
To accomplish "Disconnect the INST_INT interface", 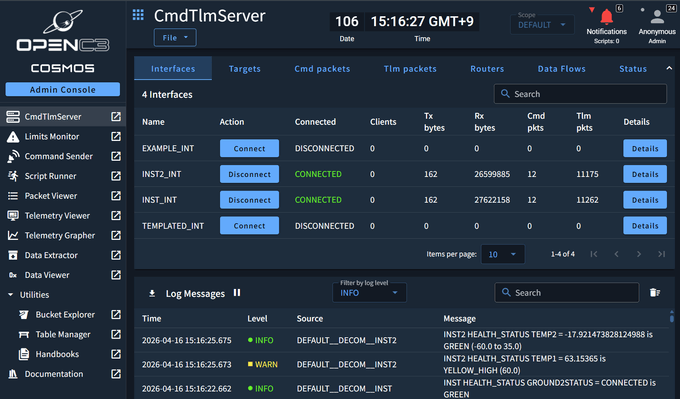I will pos(249,200).
